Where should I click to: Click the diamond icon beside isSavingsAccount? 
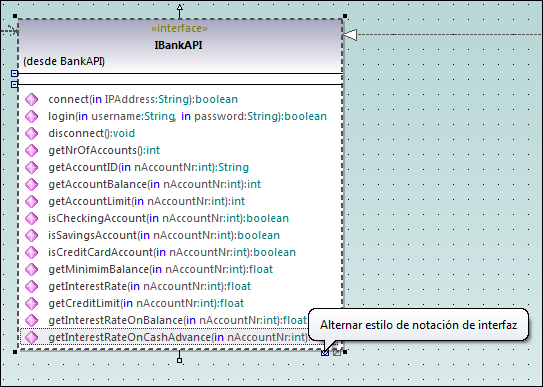(x=32, y=235)
